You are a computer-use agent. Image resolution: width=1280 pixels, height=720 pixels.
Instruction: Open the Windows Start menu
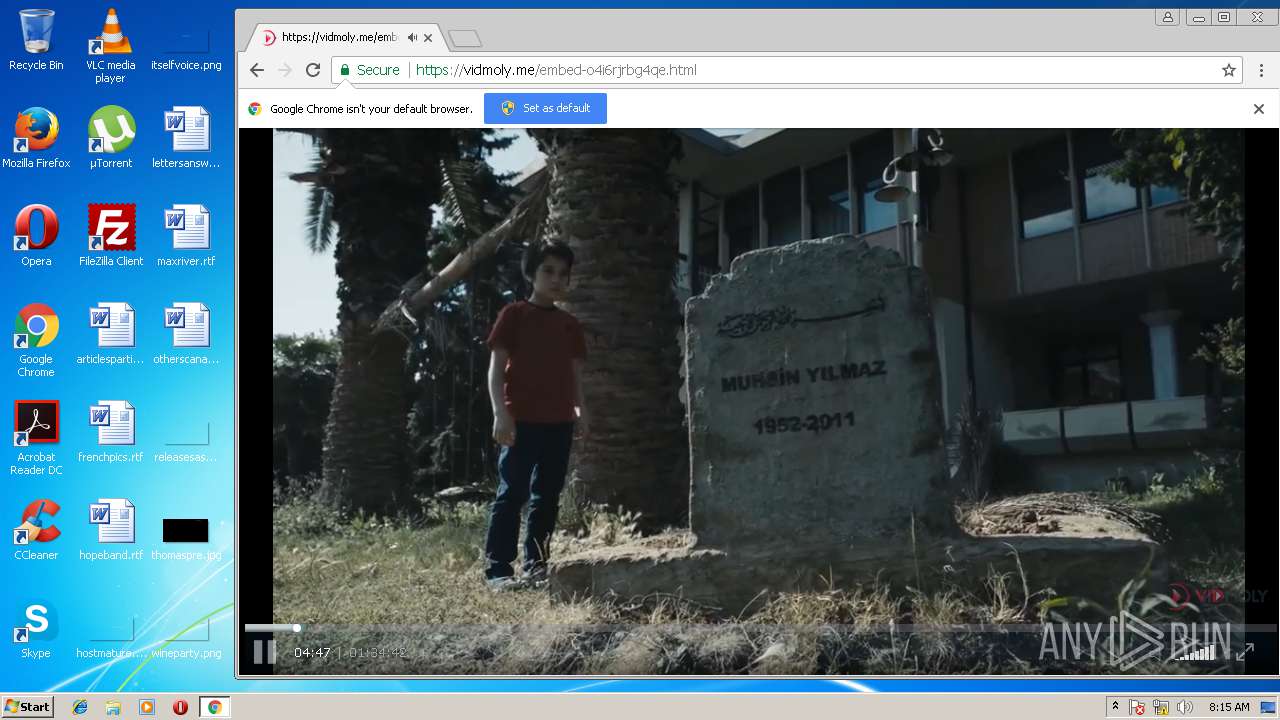click(27, 707)
